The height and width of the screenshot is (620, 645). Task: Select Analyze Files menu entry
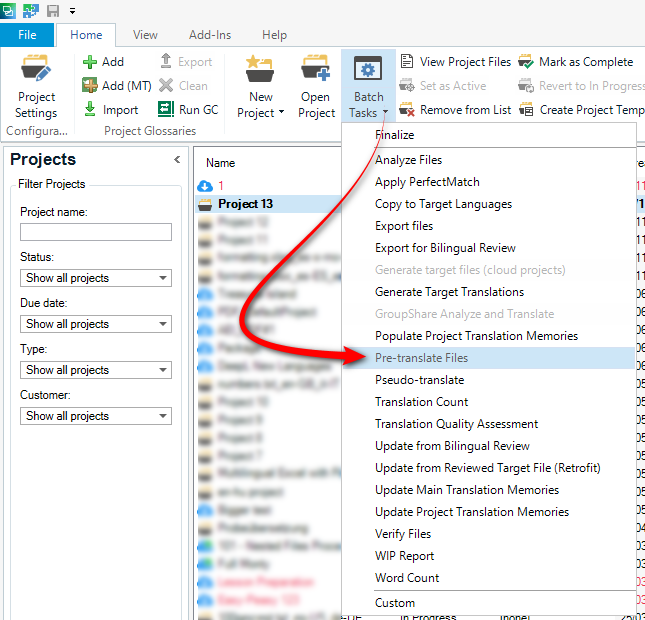tap(489, 160)
